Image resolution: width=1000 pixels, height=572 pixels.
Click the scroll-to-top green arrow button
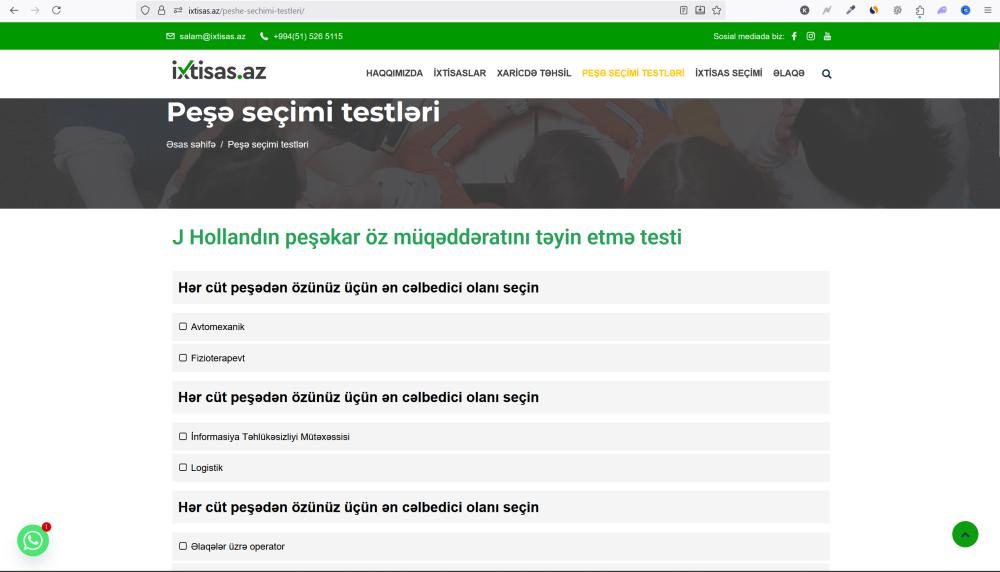[x=964, y=534]
